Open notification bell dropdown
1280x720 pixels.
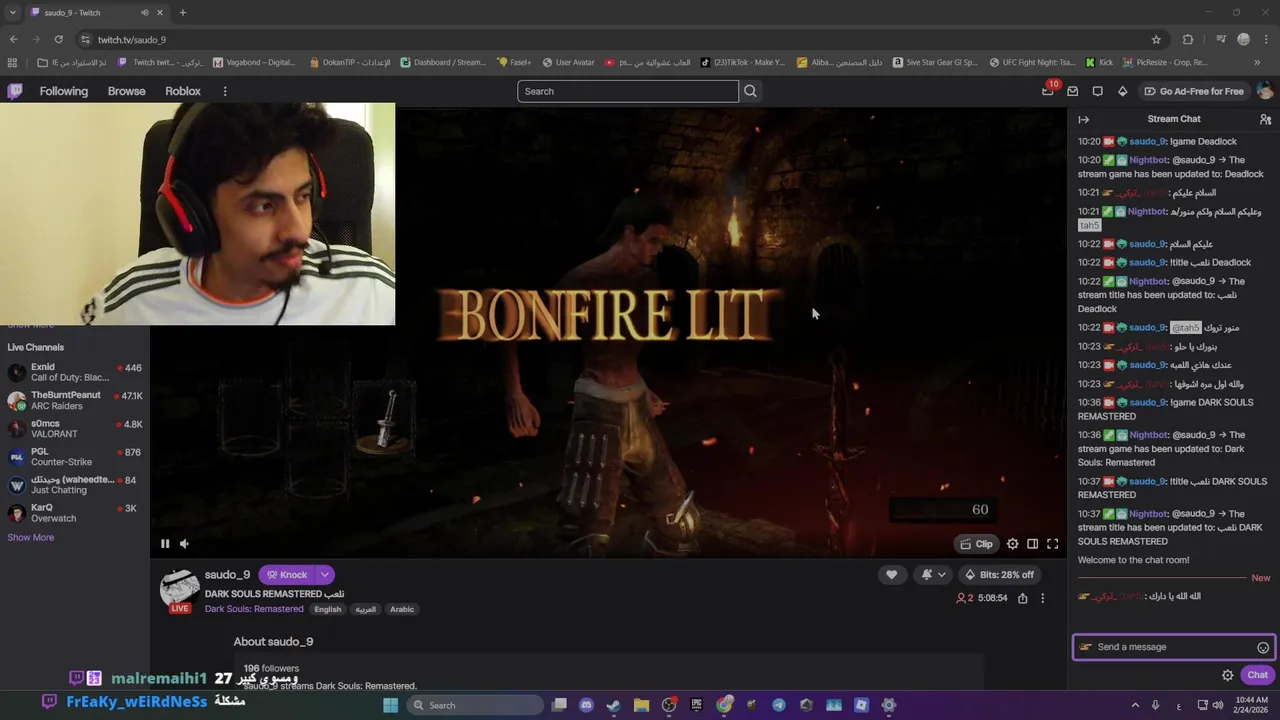tap(933, 575)
